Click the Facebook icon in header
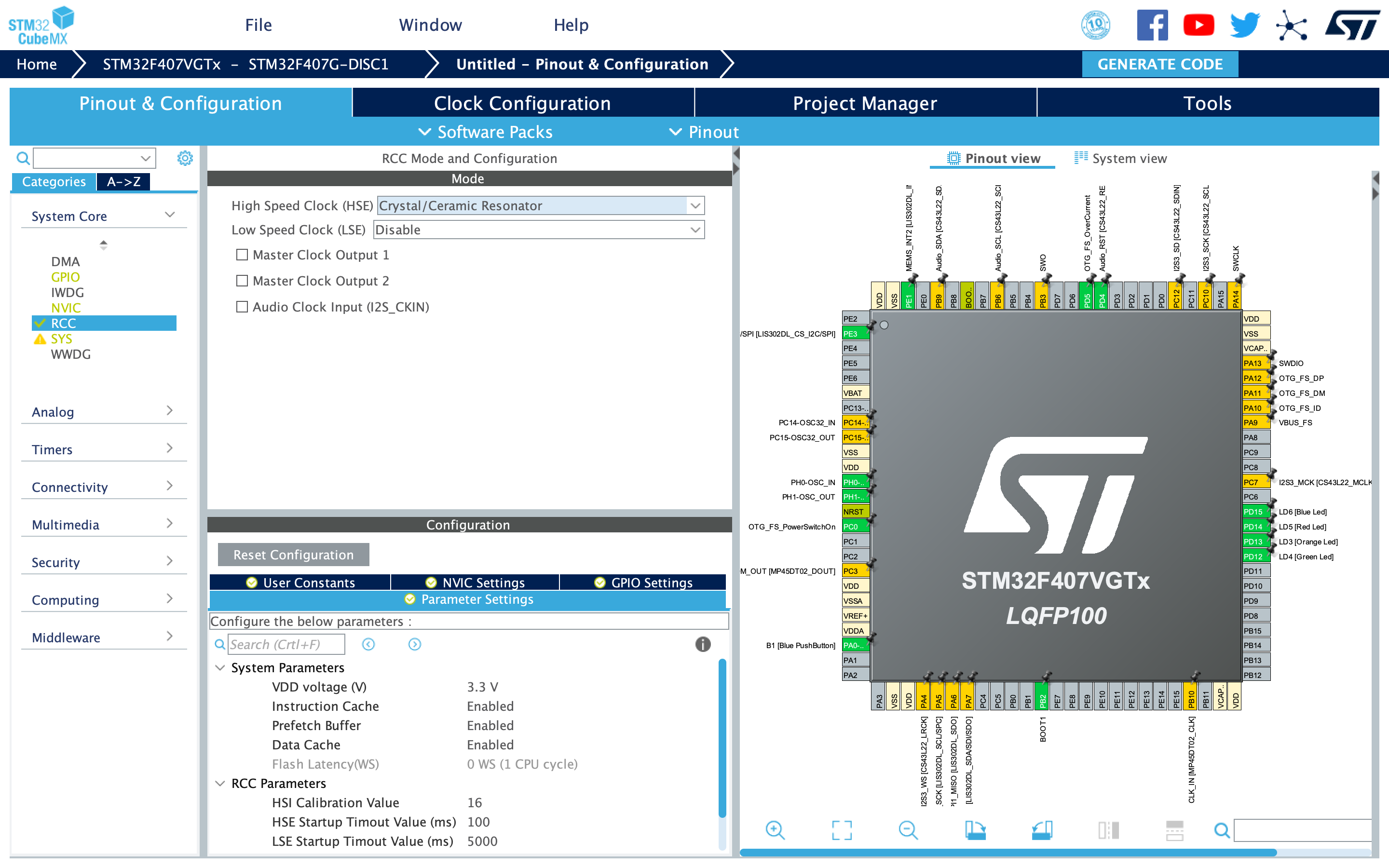 tap(1152, 25)
